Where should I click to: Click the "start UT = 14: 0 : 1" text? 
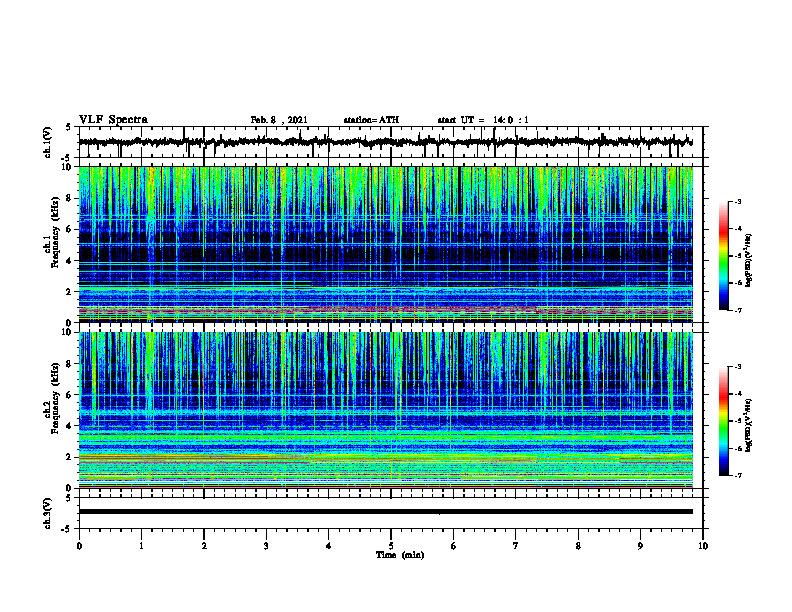[x=483, y=120]
